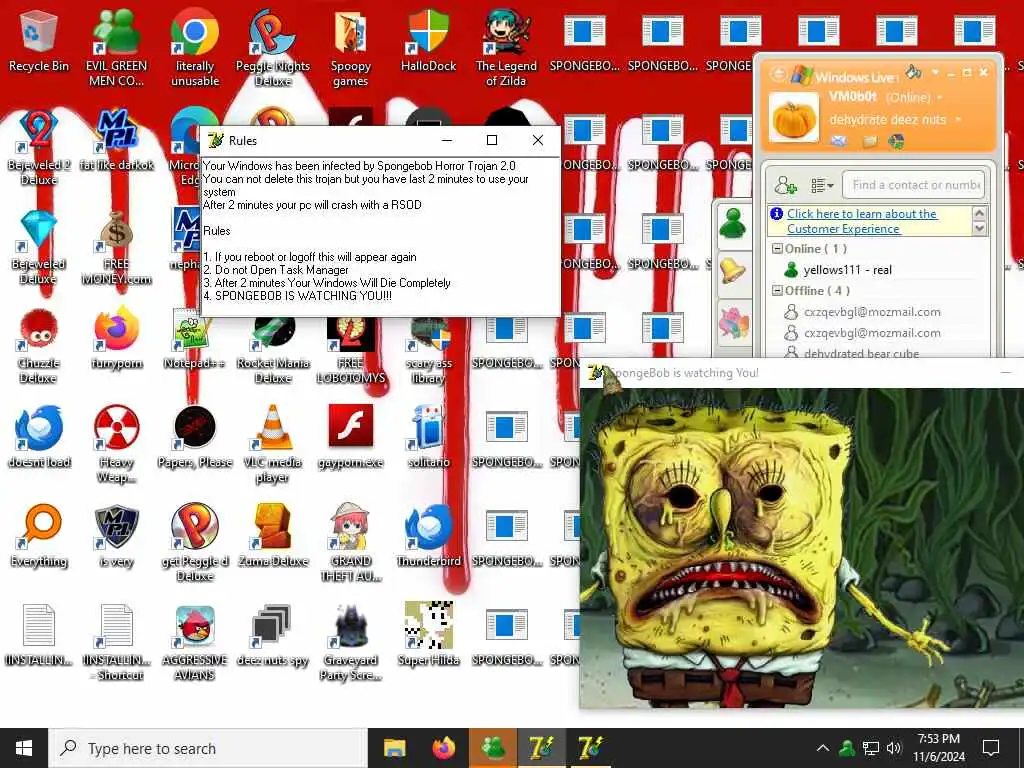
Task: Open Heavy Weap... radiation icon
Action: tap(116, 444)
